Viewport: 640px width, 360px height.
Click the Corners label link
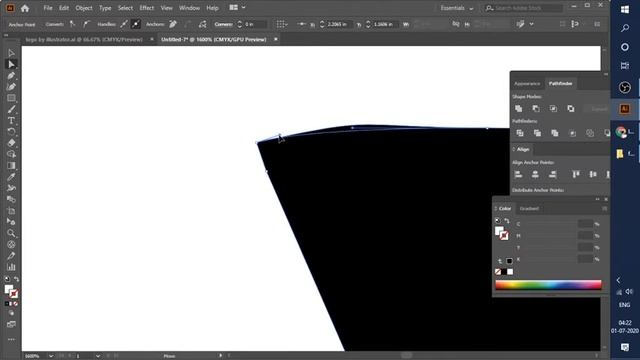223,24
